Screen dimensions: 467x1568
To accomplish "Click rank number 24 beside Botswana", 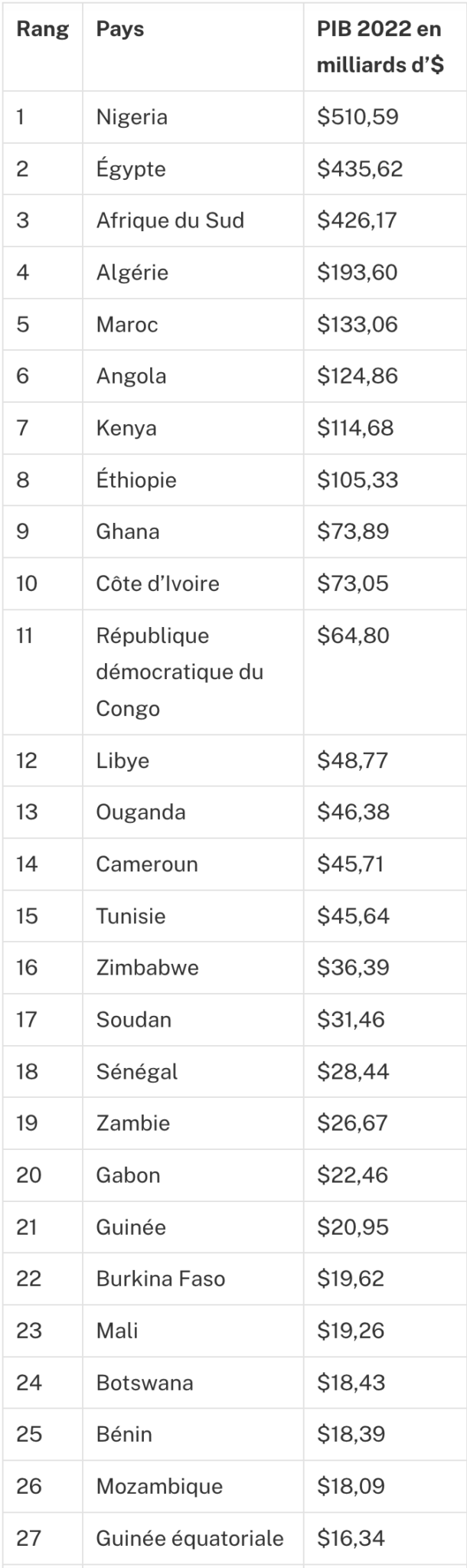I will (x=29, y=1383).
